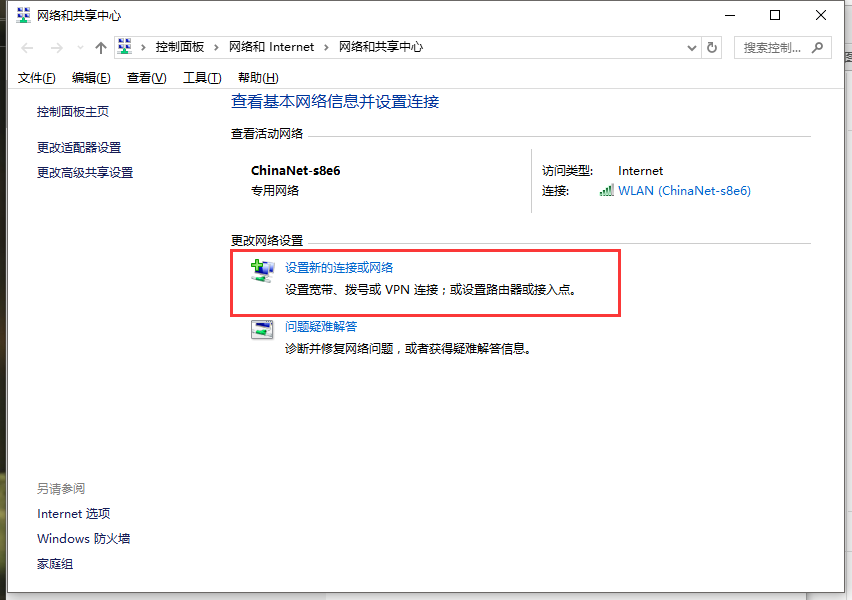Open the 查看(V) menu

click(147, 78)
